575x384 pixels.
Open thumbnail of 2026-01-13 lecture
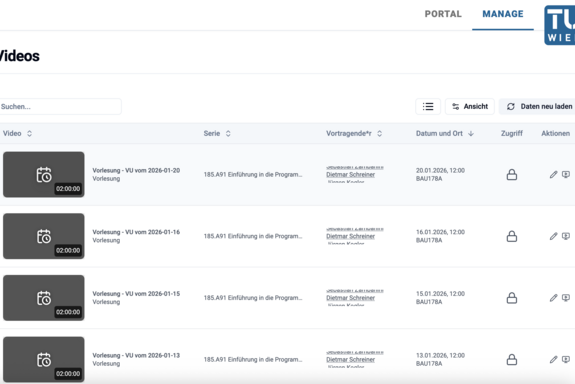click(x=44, y=359)
